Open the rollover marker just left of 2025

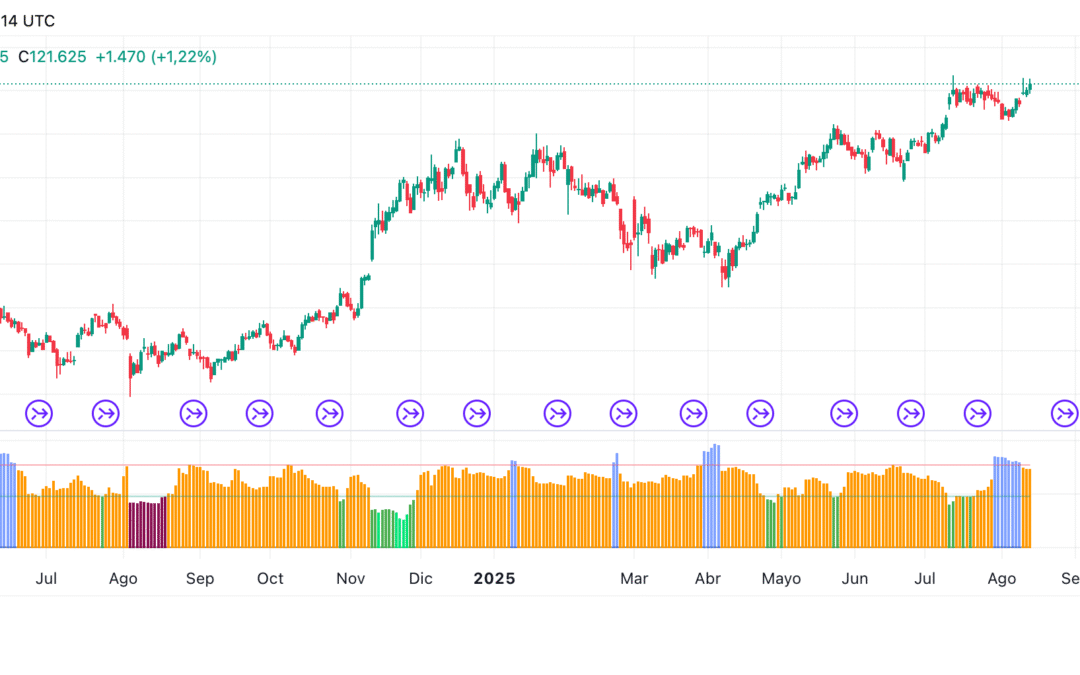coord(478,412)
